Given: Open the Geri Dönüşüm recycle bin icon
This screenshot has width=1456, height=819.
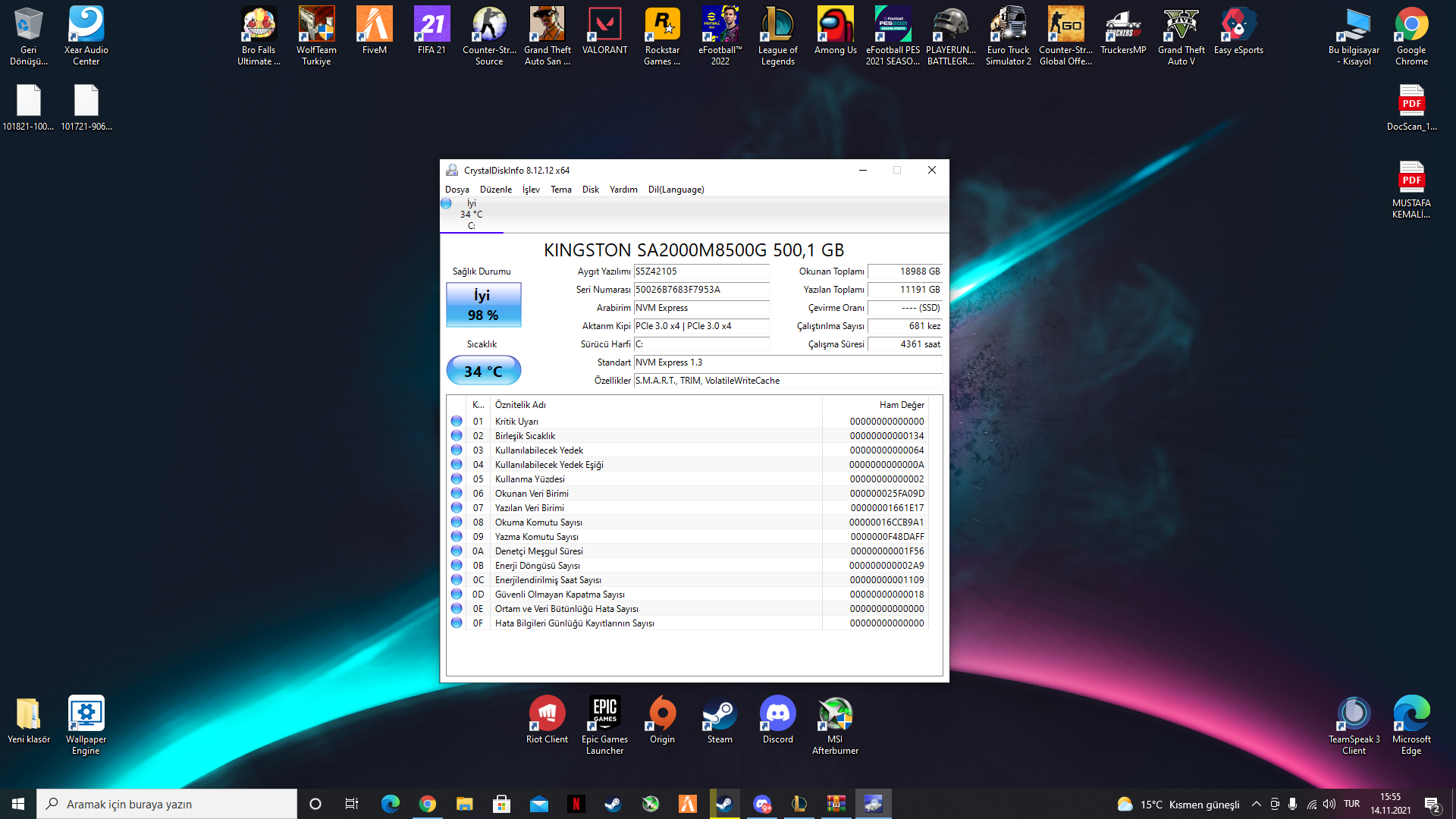Looking at the screenshot, I should [x=29, y=36].
